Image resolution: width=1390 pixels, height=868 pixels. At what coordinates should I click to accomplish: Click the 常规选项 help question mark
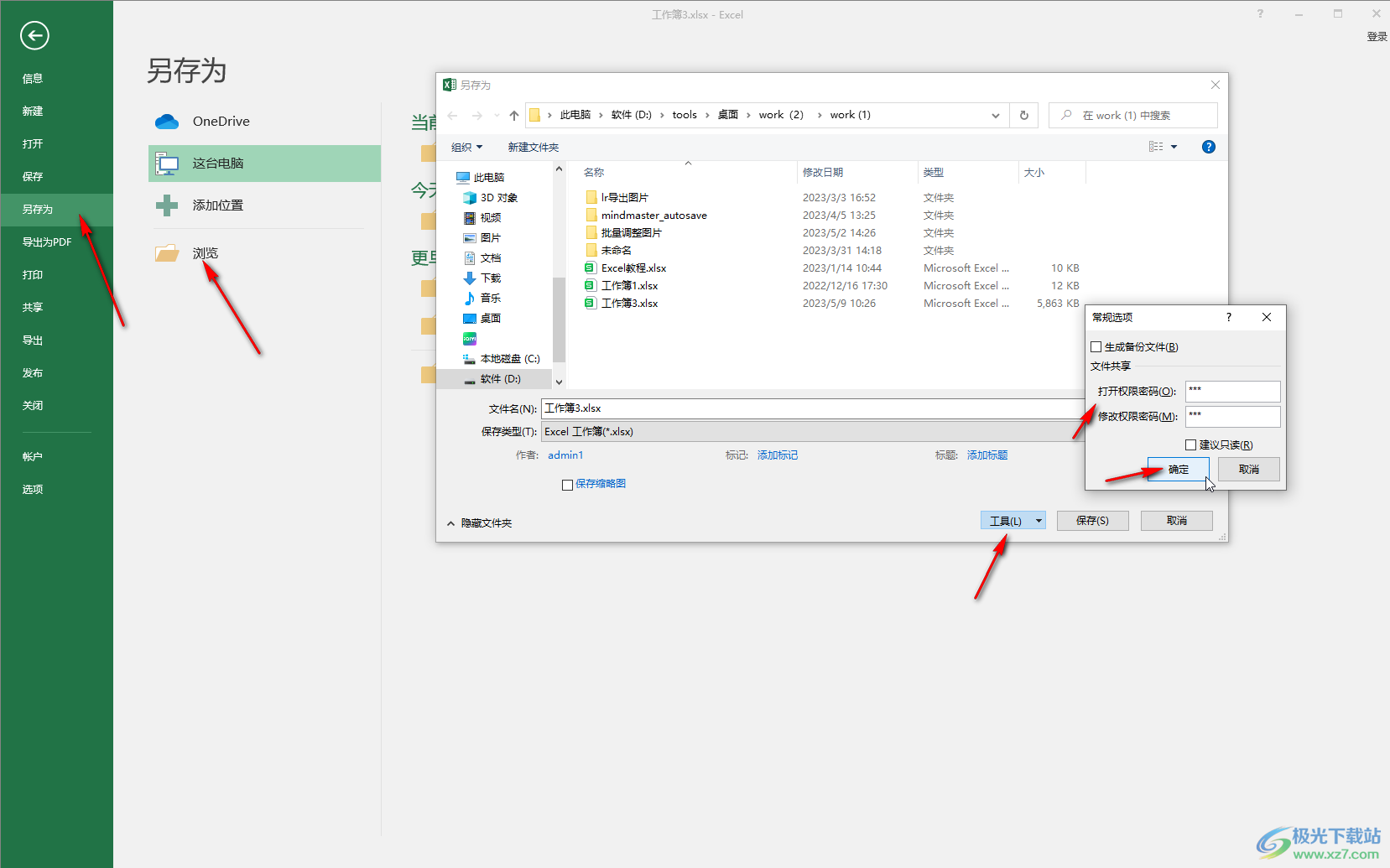[x=1229, y=318]
